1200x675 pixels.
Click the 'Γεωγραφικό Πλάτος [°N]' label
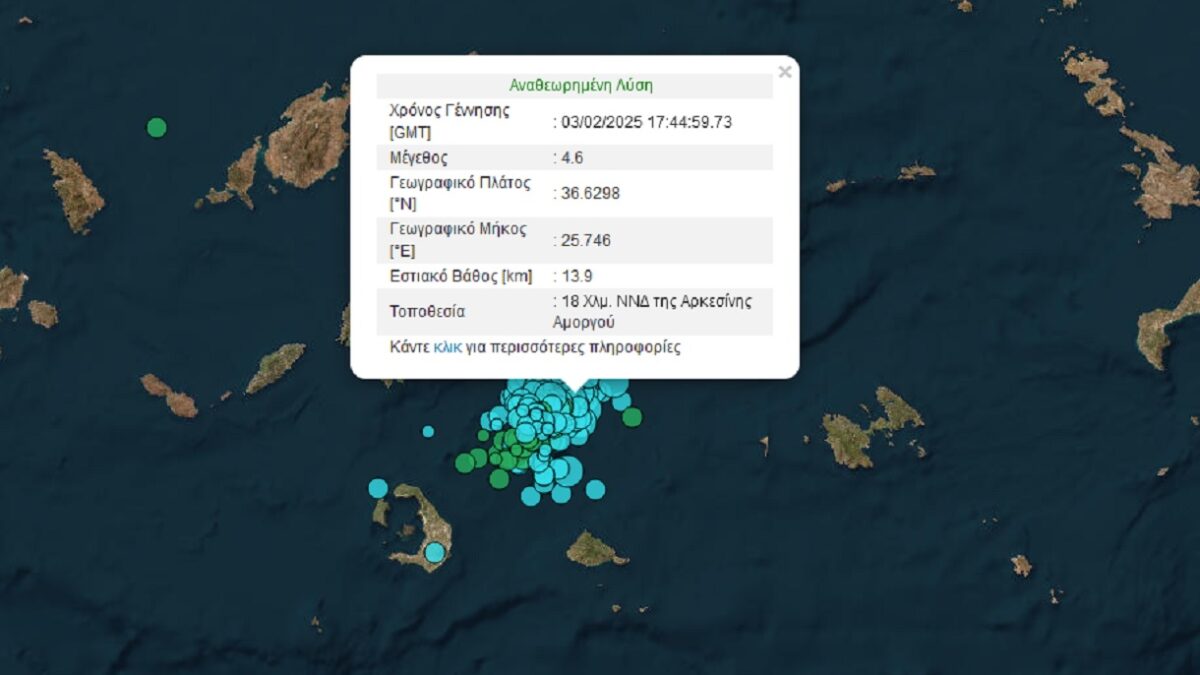(460, 193)
